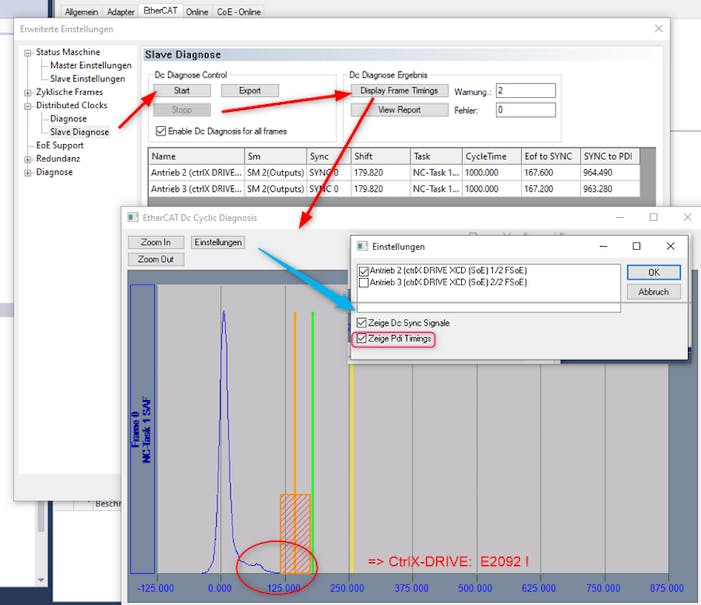
Task: Confirm settings with OK button
Action: (653, 272)
